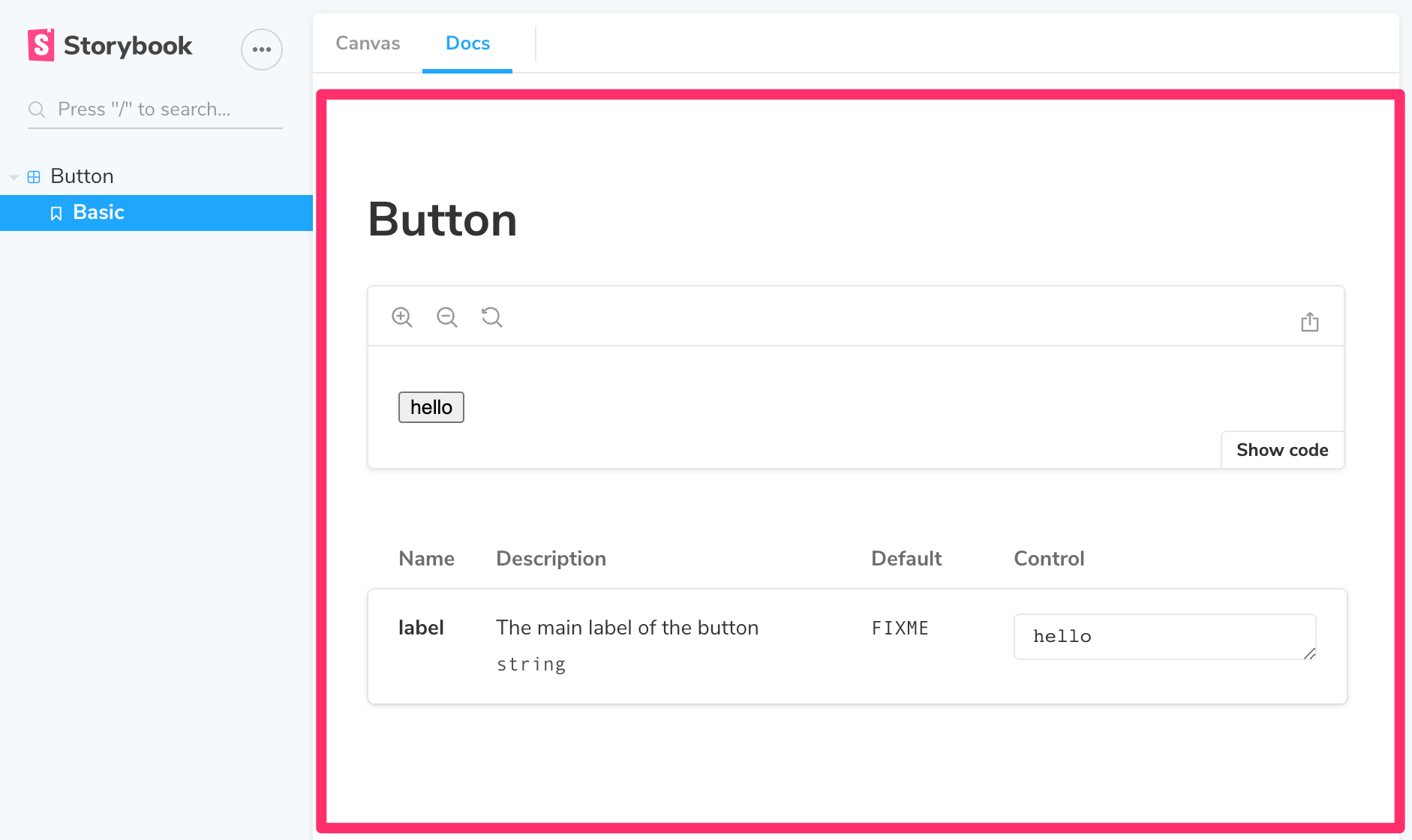Viewport: 1412px width, 840px height.
Task: Click the textarea resize handle
Action: pyautogui.click(x=1309, y=654)
